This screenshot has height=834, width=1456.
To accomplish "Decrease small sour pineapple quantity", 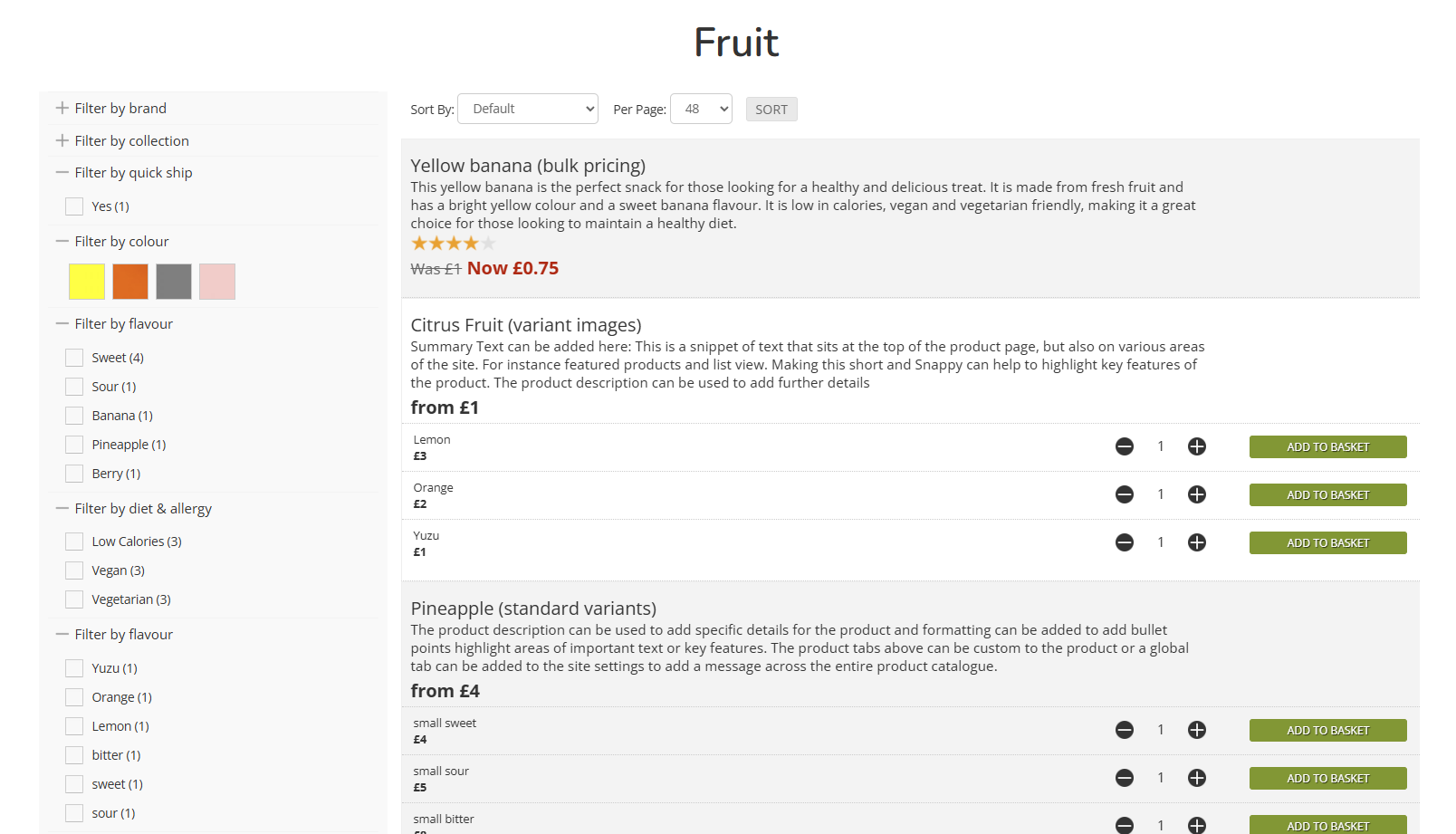I will coord(1124,778).
